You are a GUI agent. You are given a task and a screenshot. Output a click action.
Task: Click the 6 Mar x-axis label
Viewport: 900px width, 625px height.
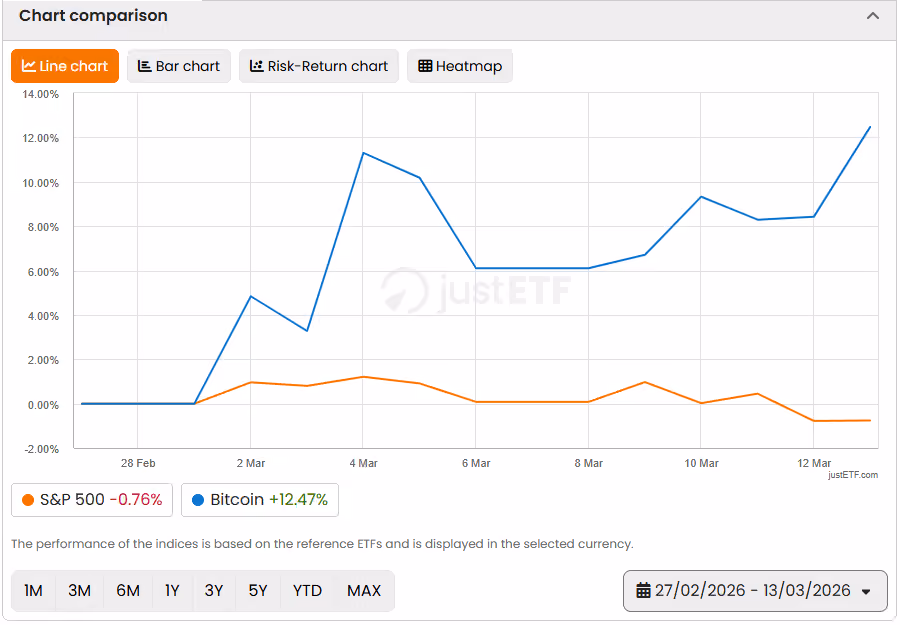coord(476,463)
